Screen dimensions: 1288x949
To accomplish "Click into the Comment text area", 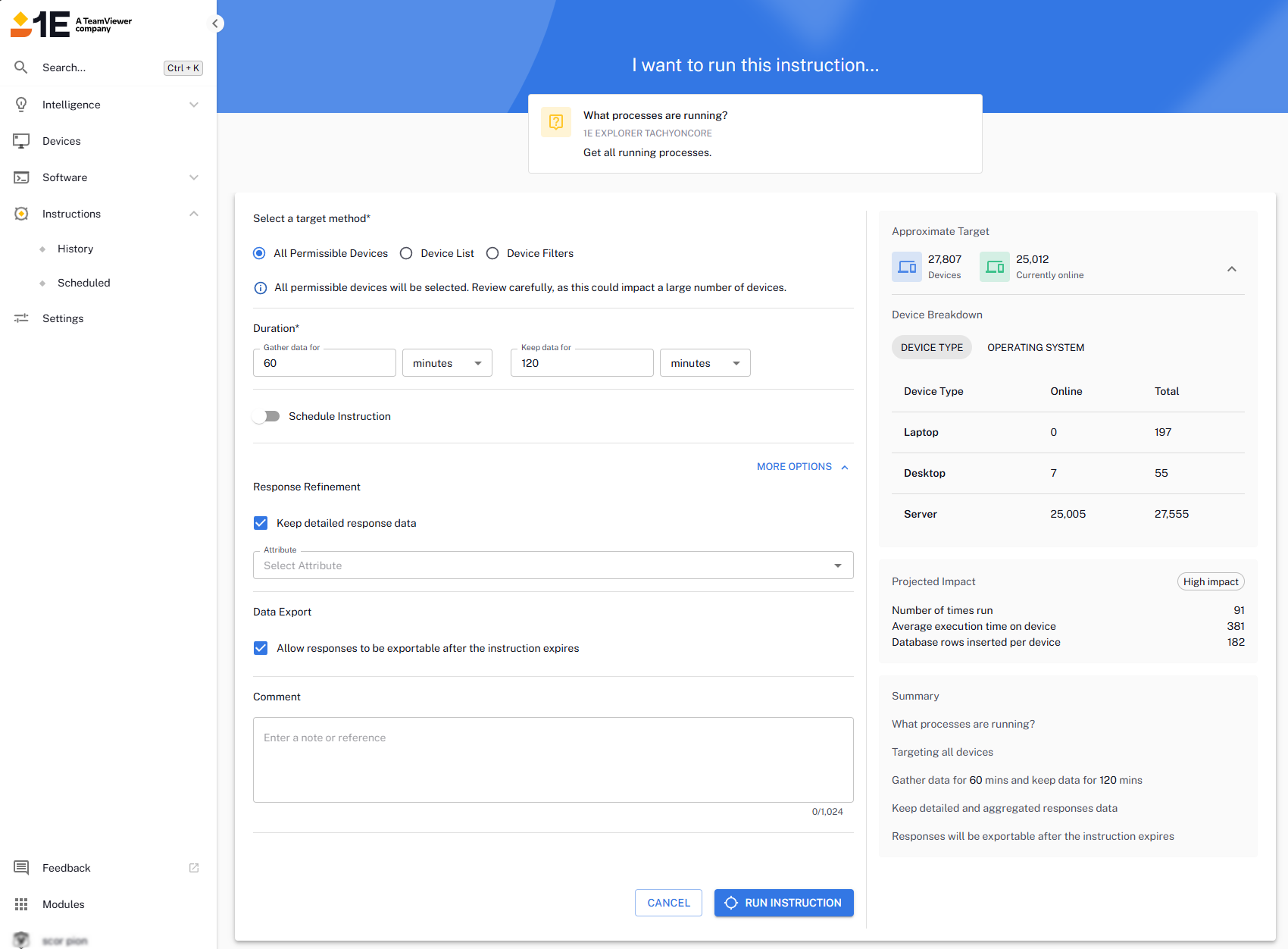I will tap(552, 760).
